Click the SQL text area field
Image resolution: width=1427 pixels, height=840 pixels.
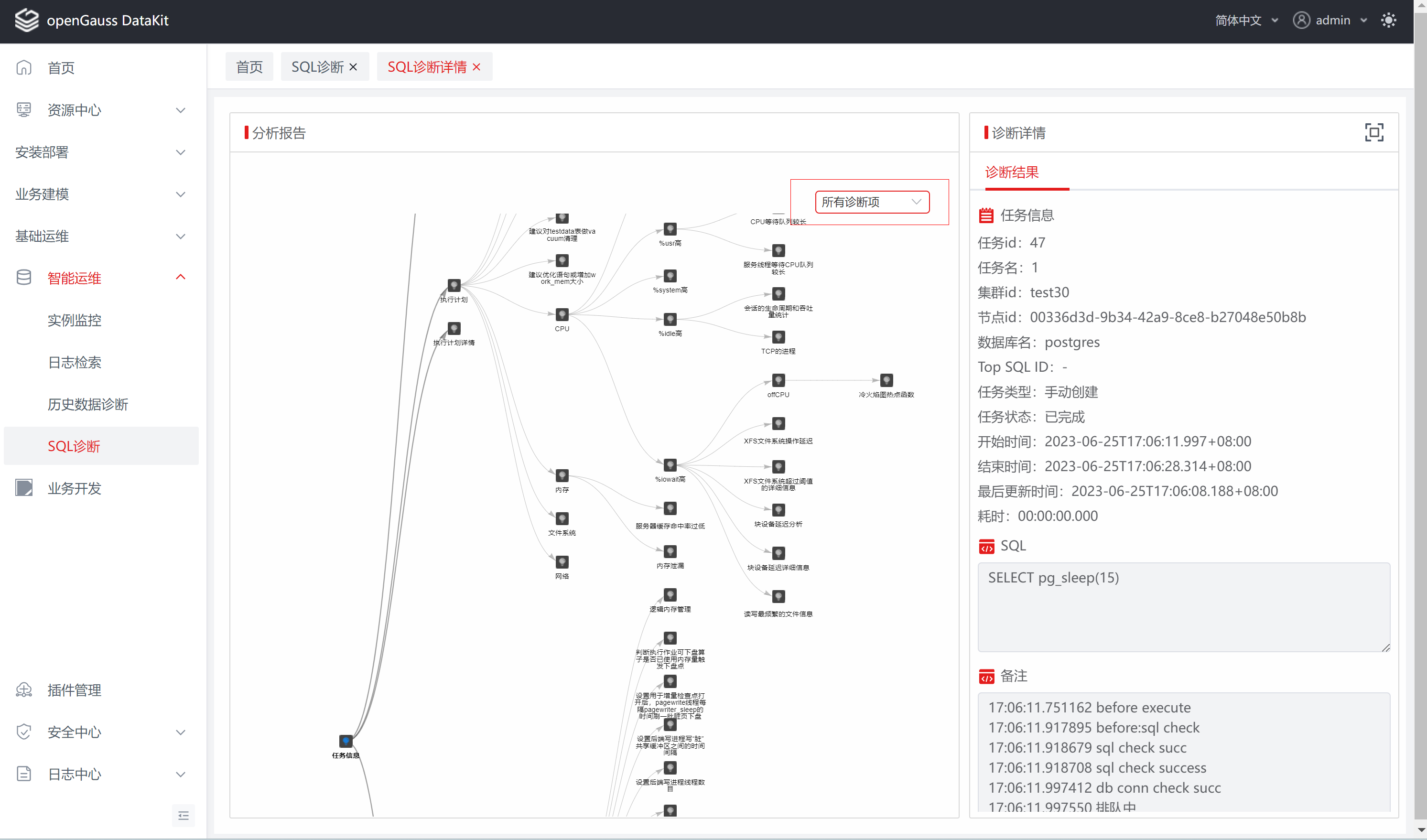pyautogui.click(x=1183, y=606)
